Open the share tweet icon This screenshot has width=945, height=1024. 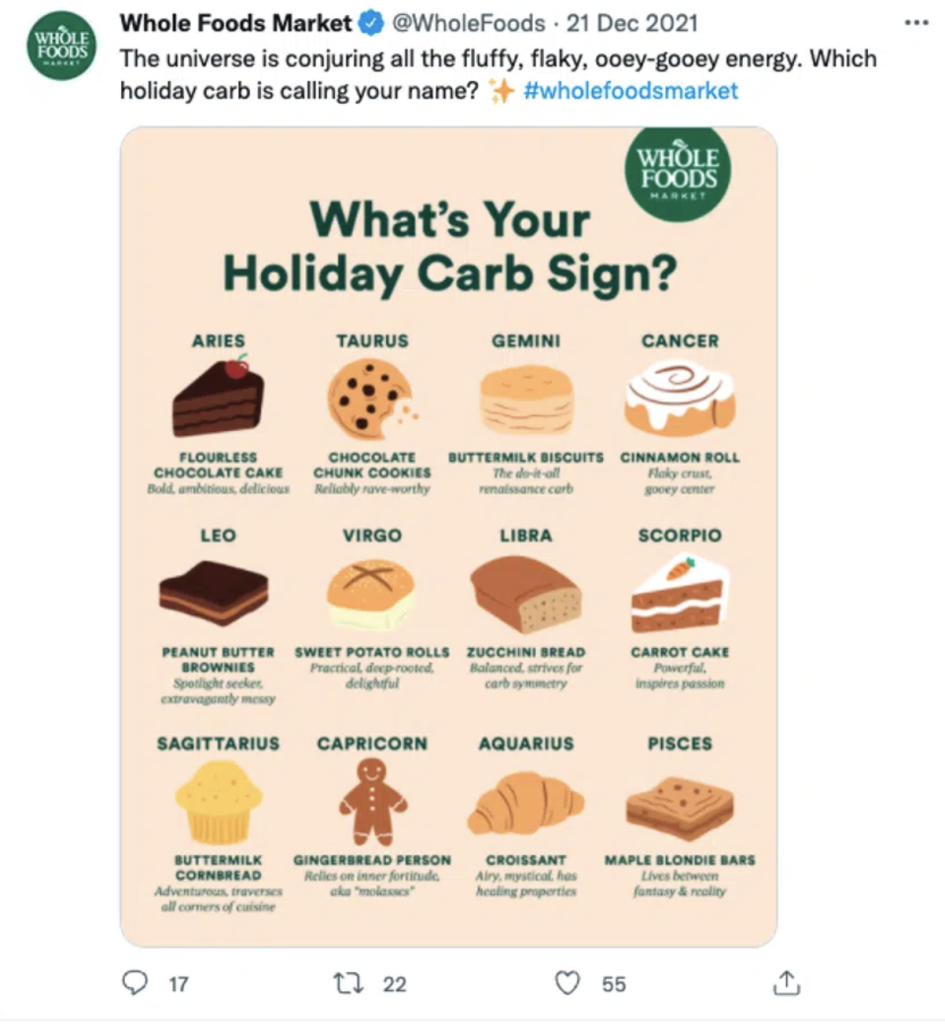(786, 982)
